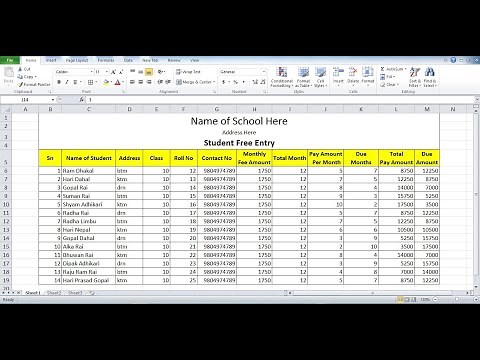Toggle Underline formatting
480x360 pixels.
[75, 82]
